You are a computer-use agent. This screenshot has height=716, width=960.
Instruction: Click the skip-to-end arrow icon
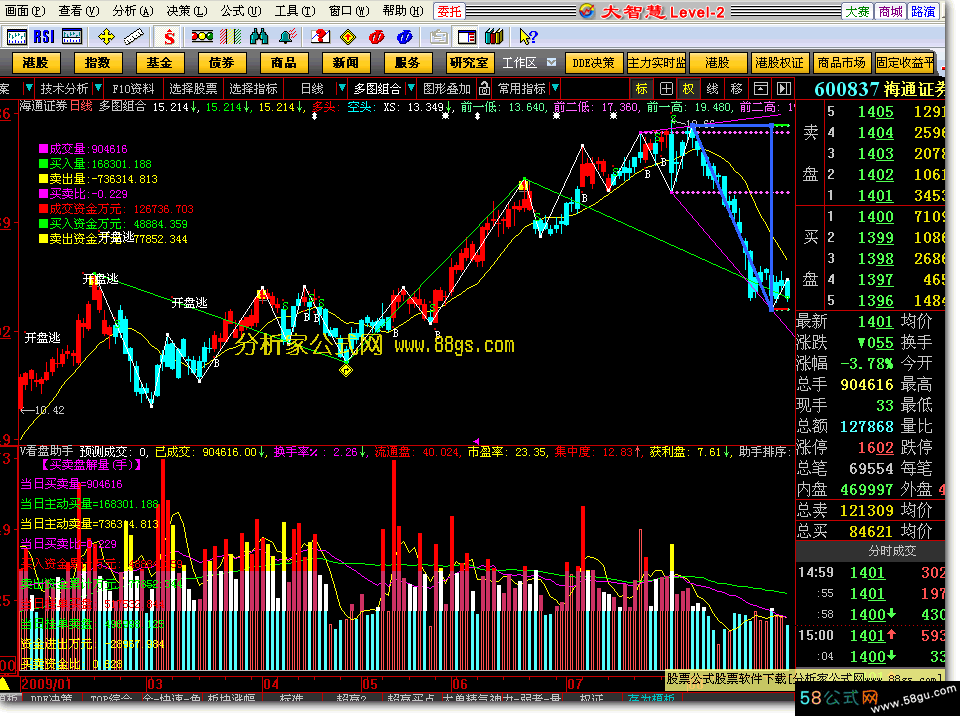[x=784, y=89]
